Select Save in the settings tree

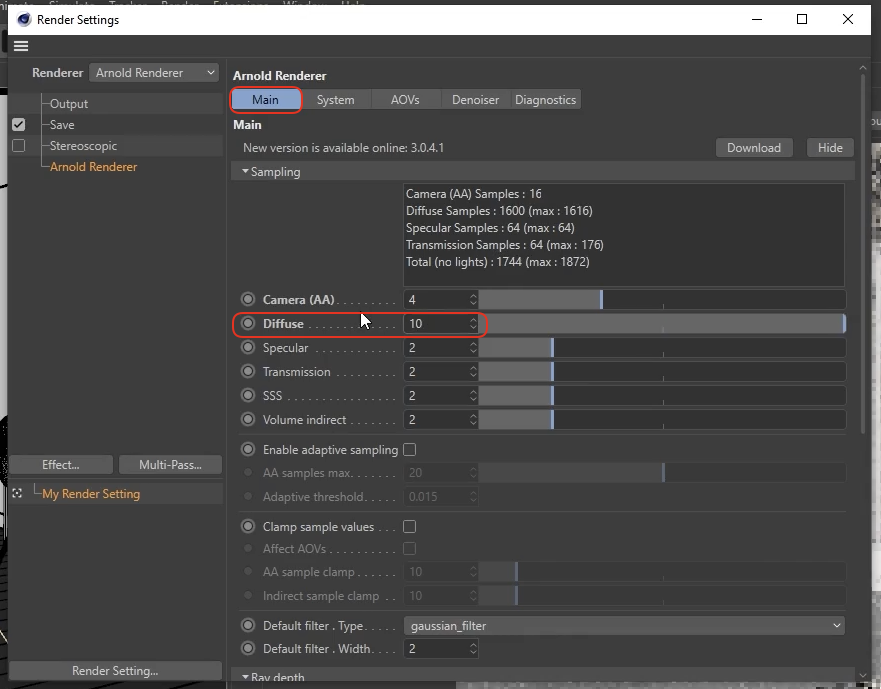[62, 125]
